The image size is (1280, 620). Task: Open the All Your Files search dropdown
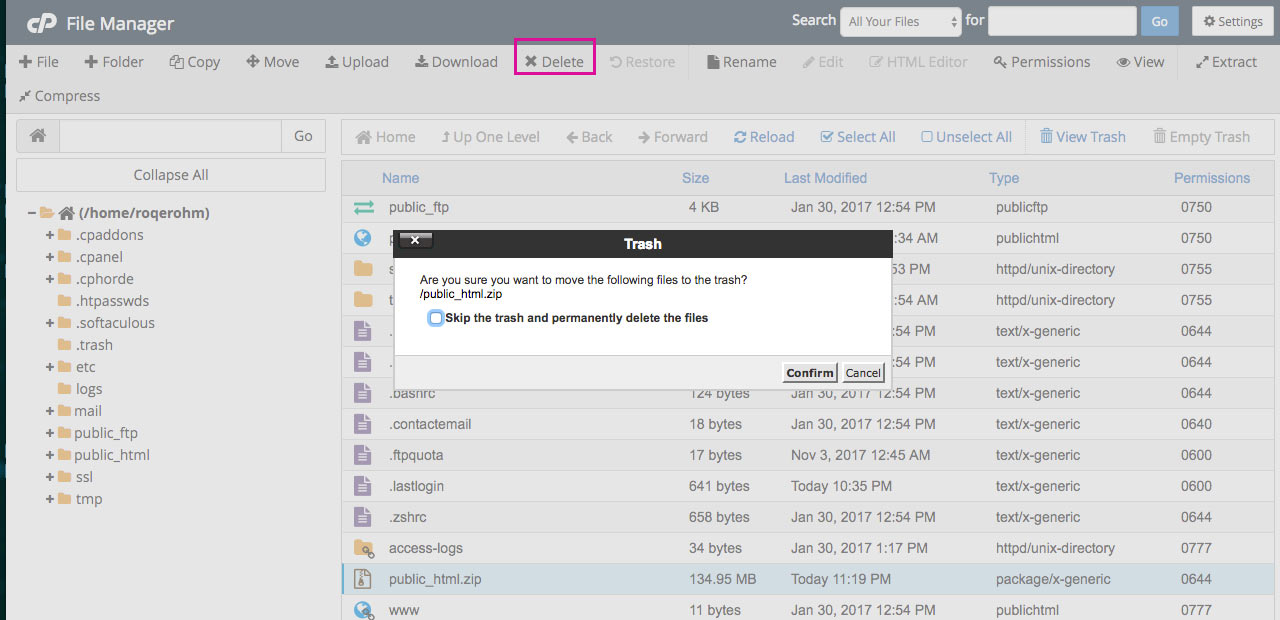click(902, 21)
